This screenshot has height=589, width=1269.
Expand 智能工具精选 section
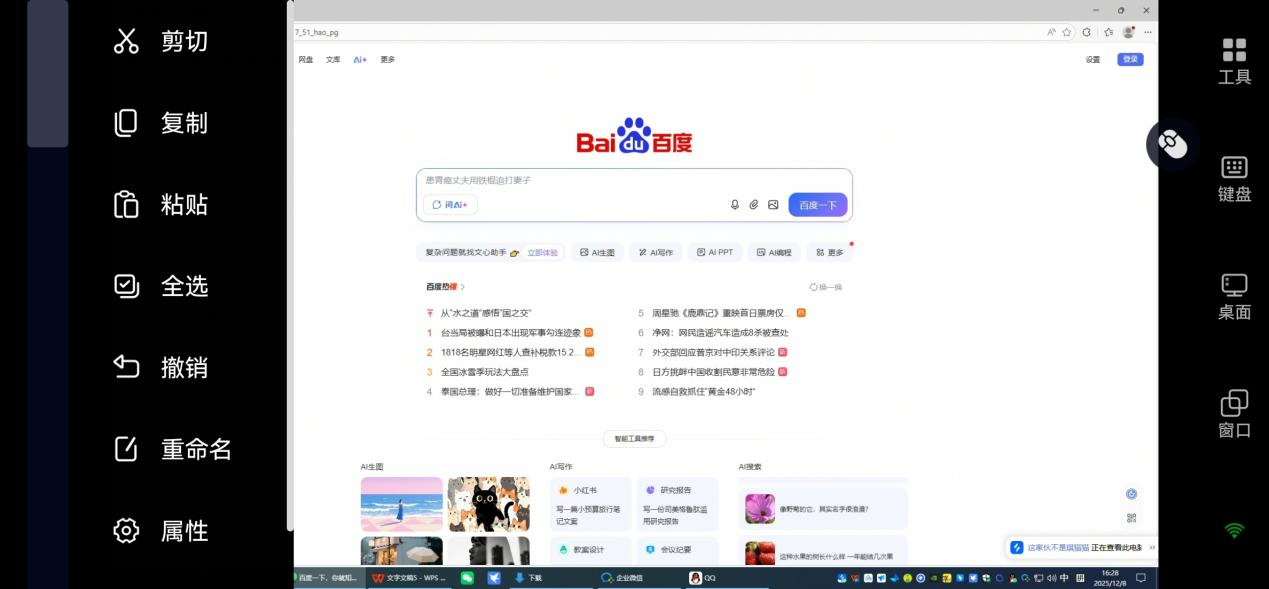click(x=634, y=438)
